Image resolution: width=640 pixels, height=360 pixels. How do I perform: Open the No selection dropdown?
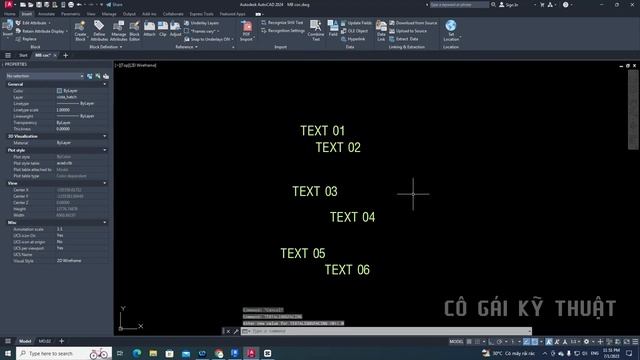[44, 76]
